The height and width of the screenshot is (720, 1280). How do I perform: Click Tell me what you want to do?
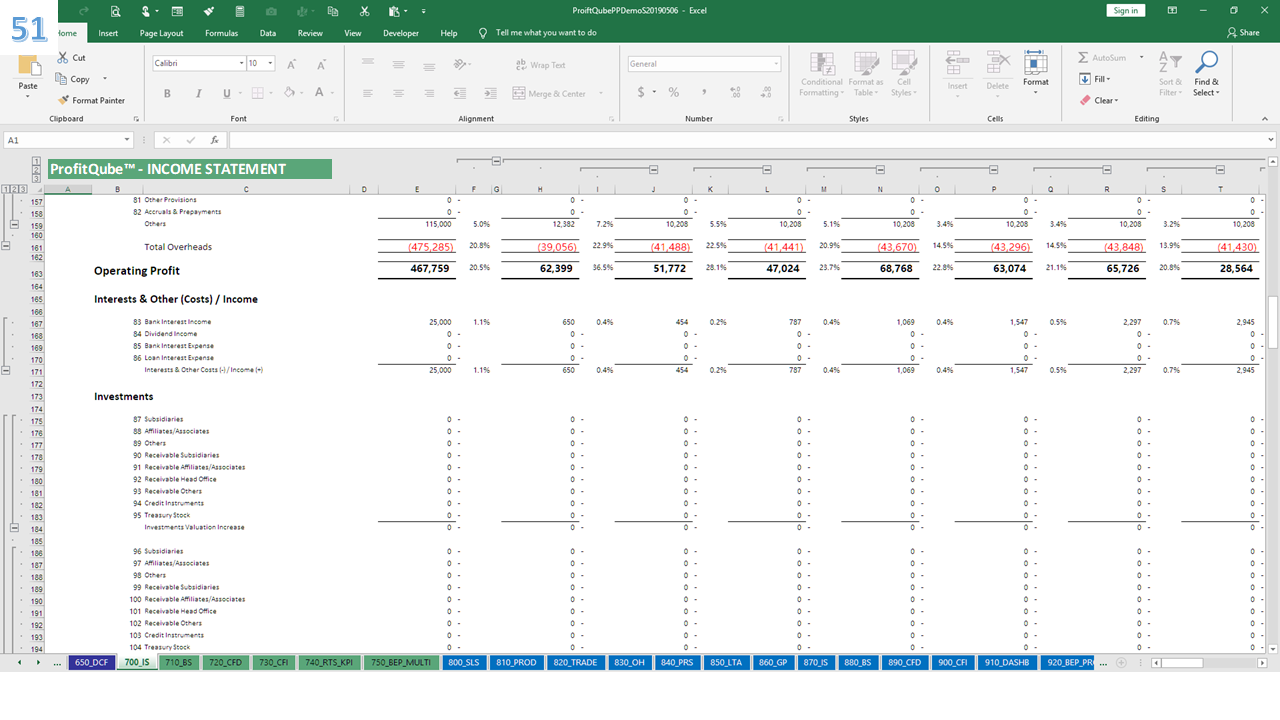pos(546,33)
